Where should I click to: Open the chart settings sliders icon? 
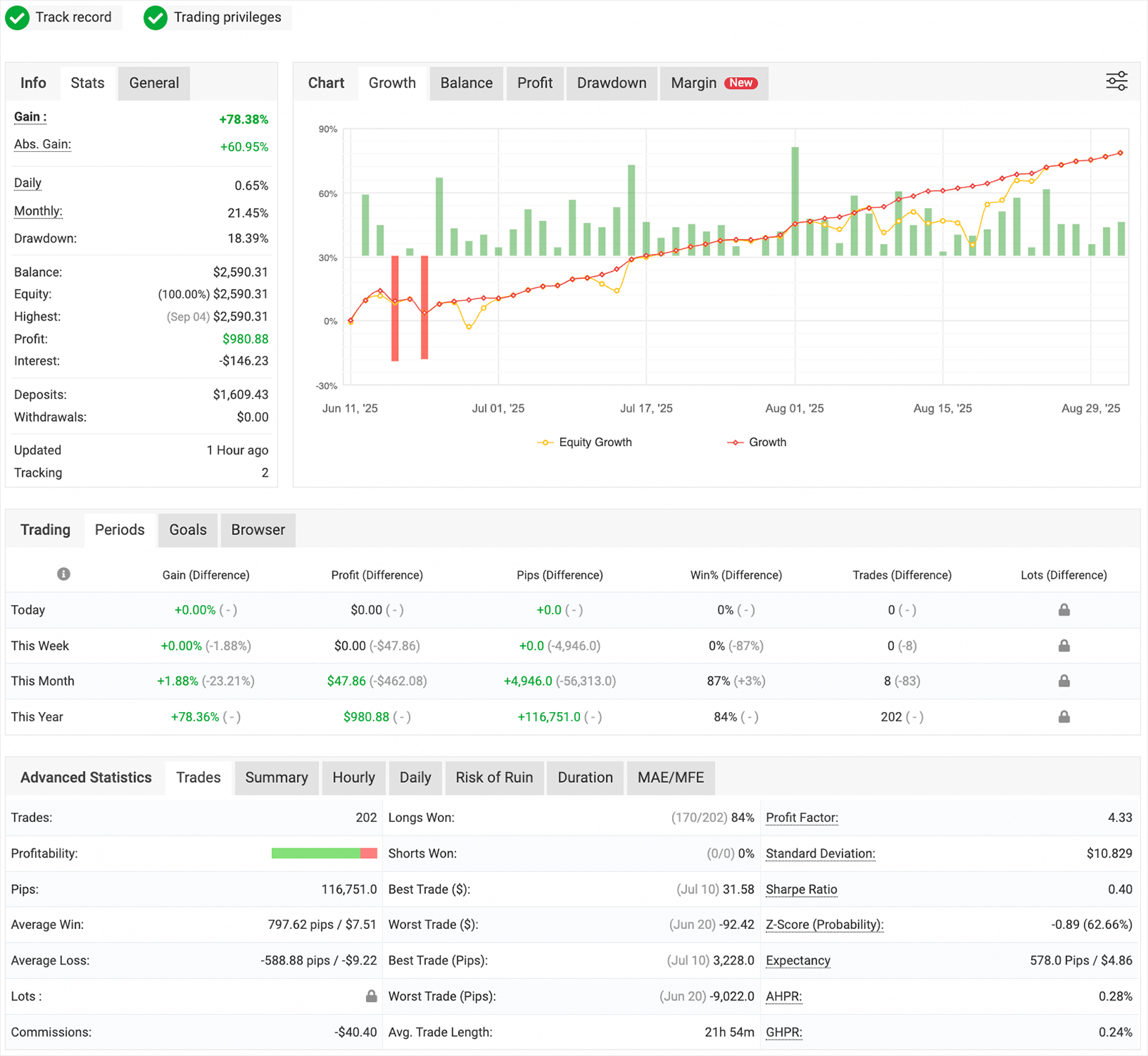point(1117,81)
